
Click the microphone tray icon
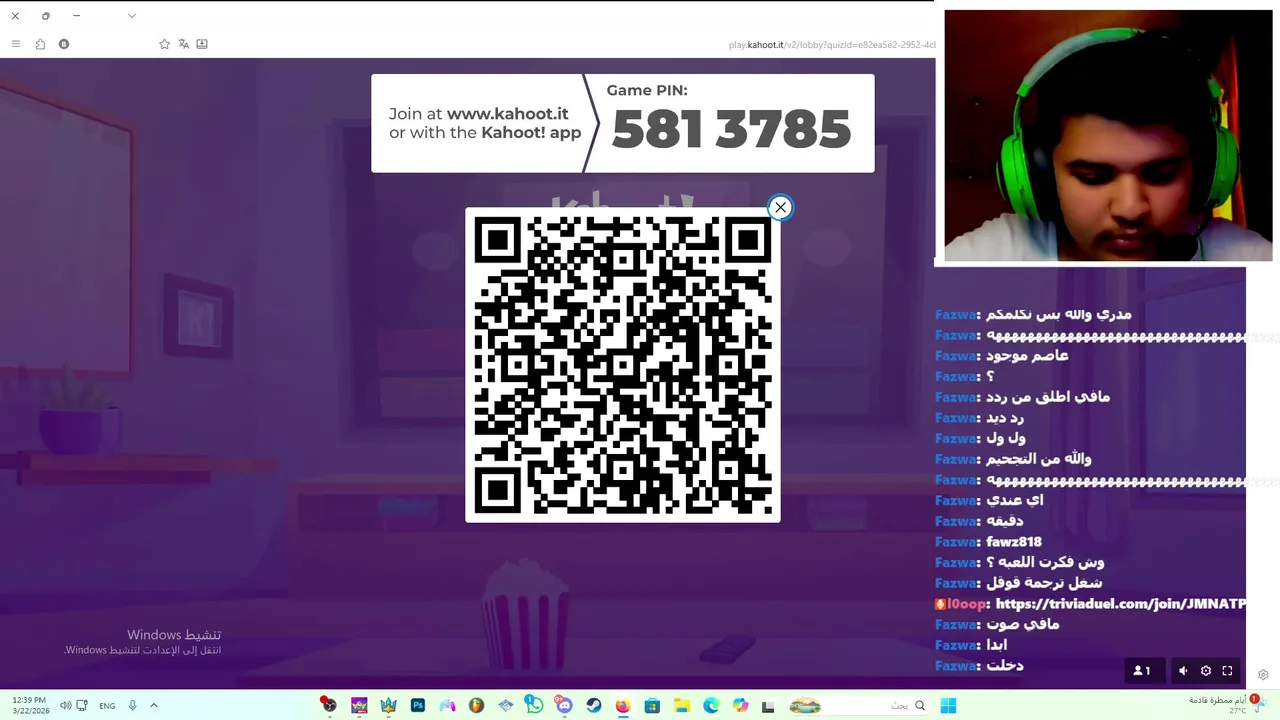132,705
